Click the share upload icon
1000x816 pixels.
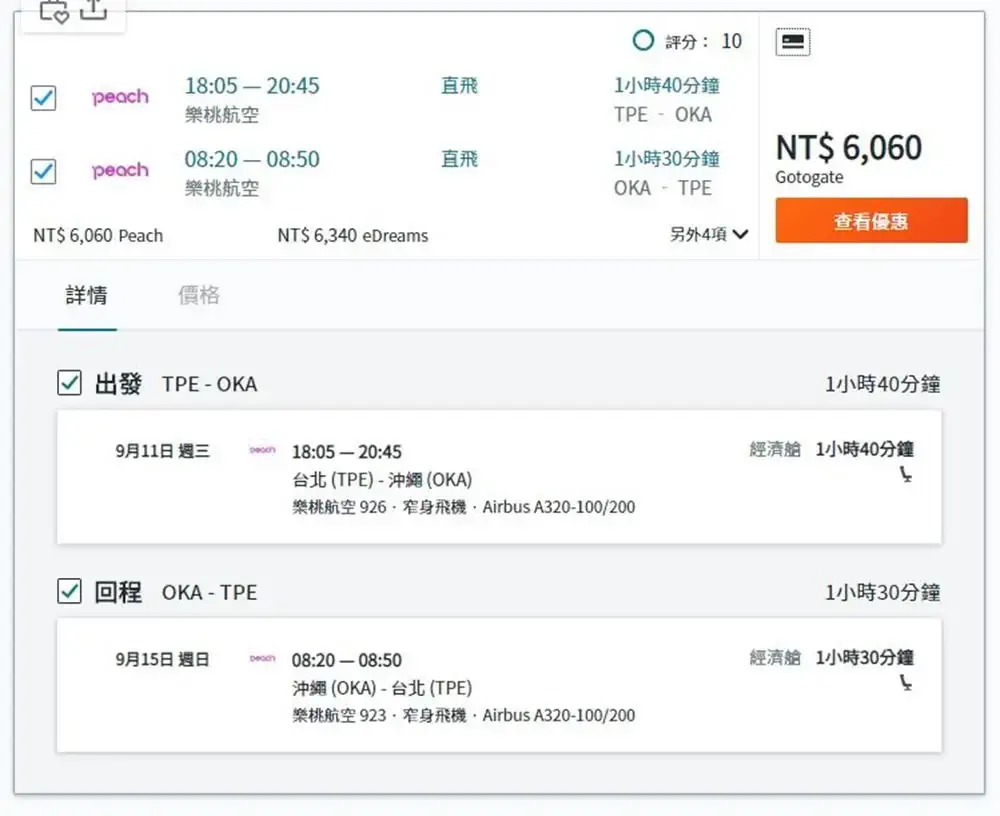coord(93,9)
